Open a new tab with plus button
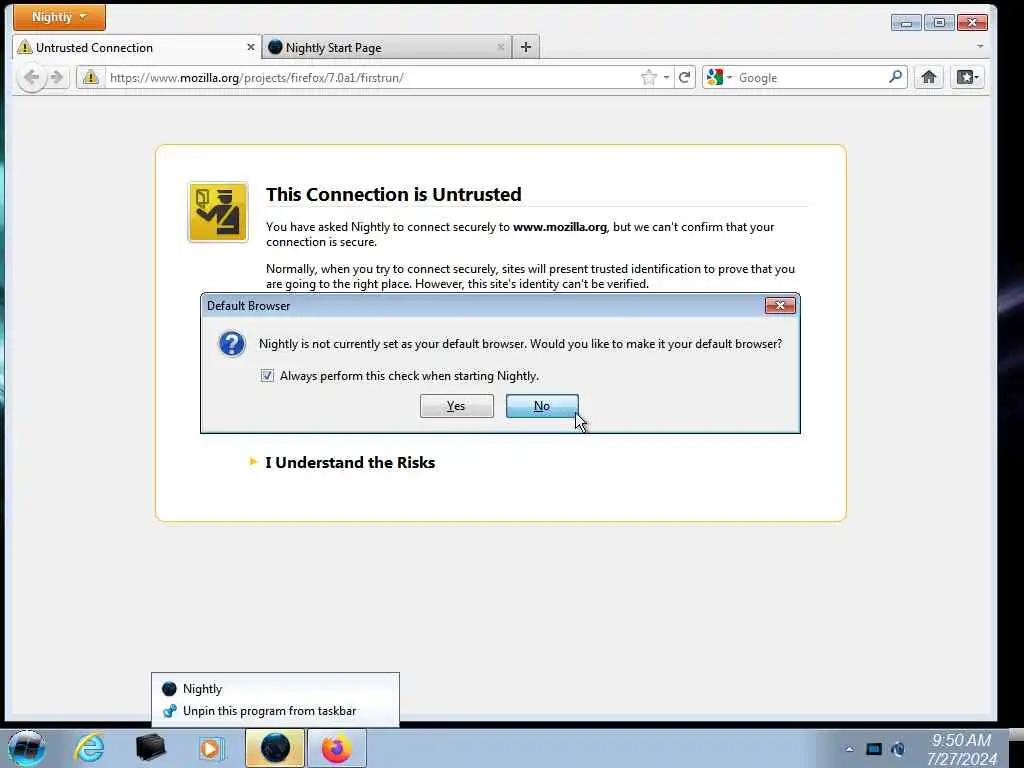Screen dimensions: 1024x768 click(x=526, y=47)
